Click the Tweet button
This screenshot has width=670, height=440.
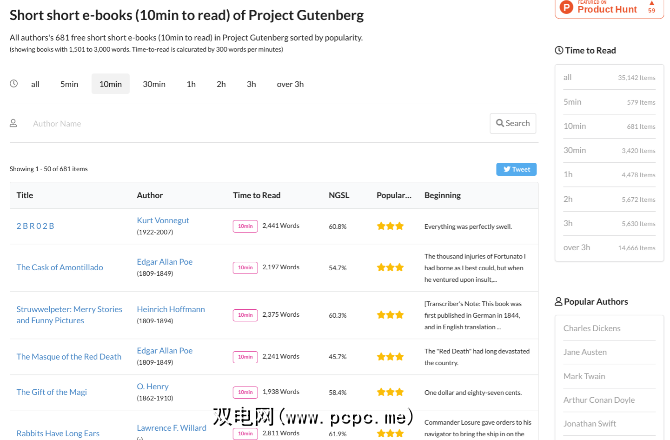tap(516, 169)
